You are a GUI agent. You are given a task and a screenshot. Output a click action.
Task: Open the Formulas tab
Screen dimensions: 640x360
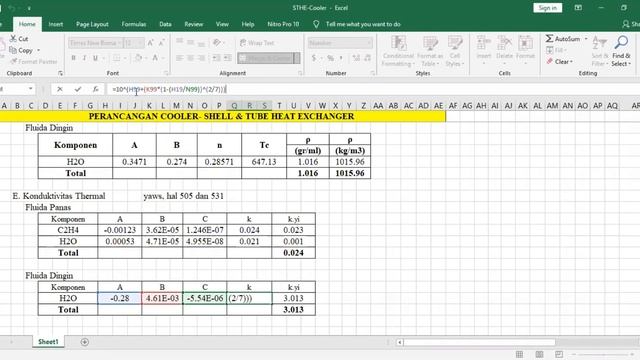pos(133,24)
